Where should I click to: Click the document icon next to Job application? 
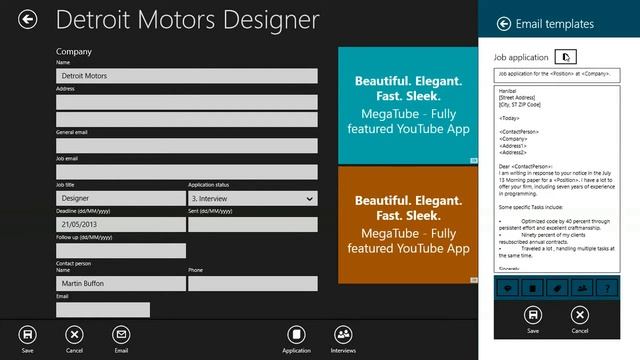click(566, 57)
